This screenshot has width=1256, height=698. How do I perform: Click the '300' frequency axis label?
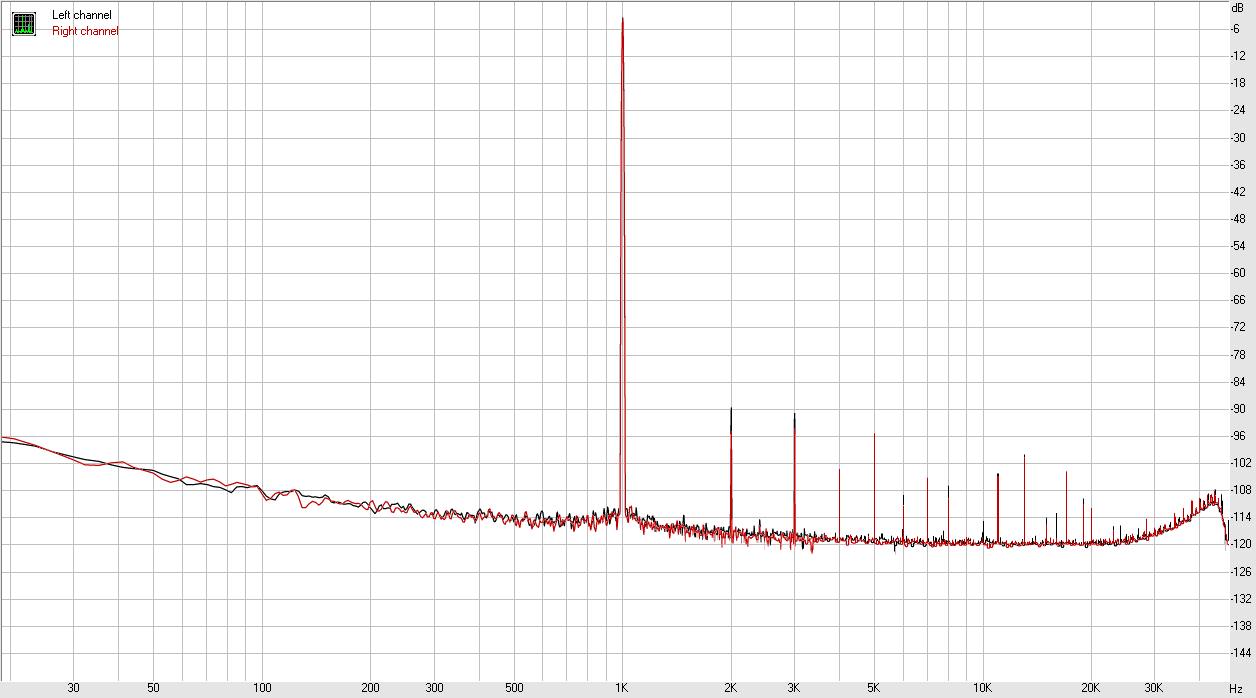[x=434, y=688]
